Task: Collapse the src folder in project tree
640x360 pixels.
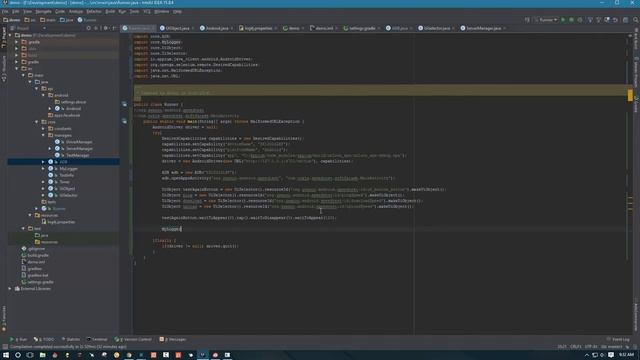Action: coord(17,69)
